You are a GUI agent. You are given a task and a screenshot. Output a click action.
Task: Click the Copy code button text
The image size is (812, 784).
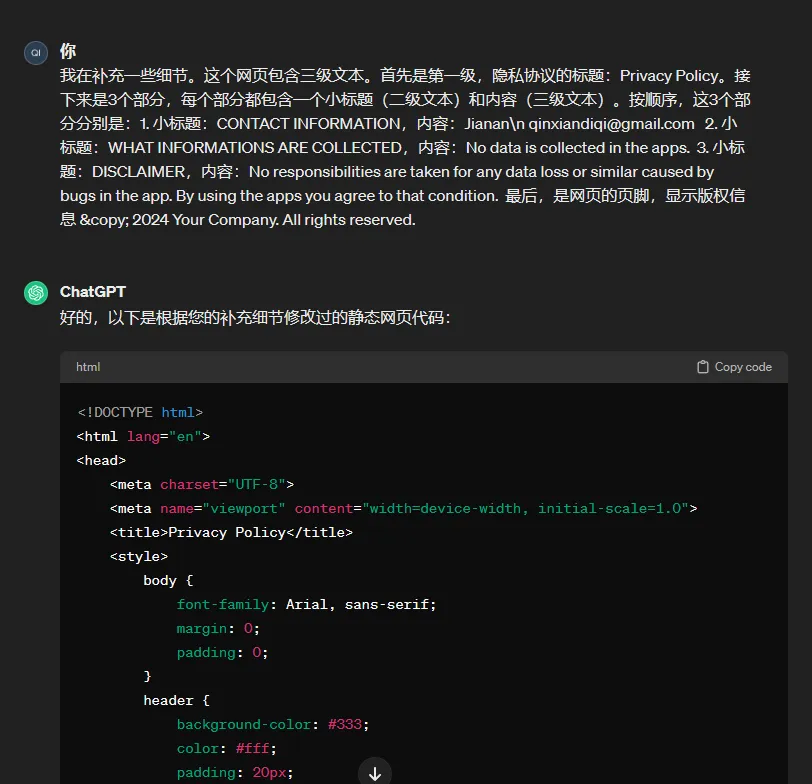coord(743,367)
